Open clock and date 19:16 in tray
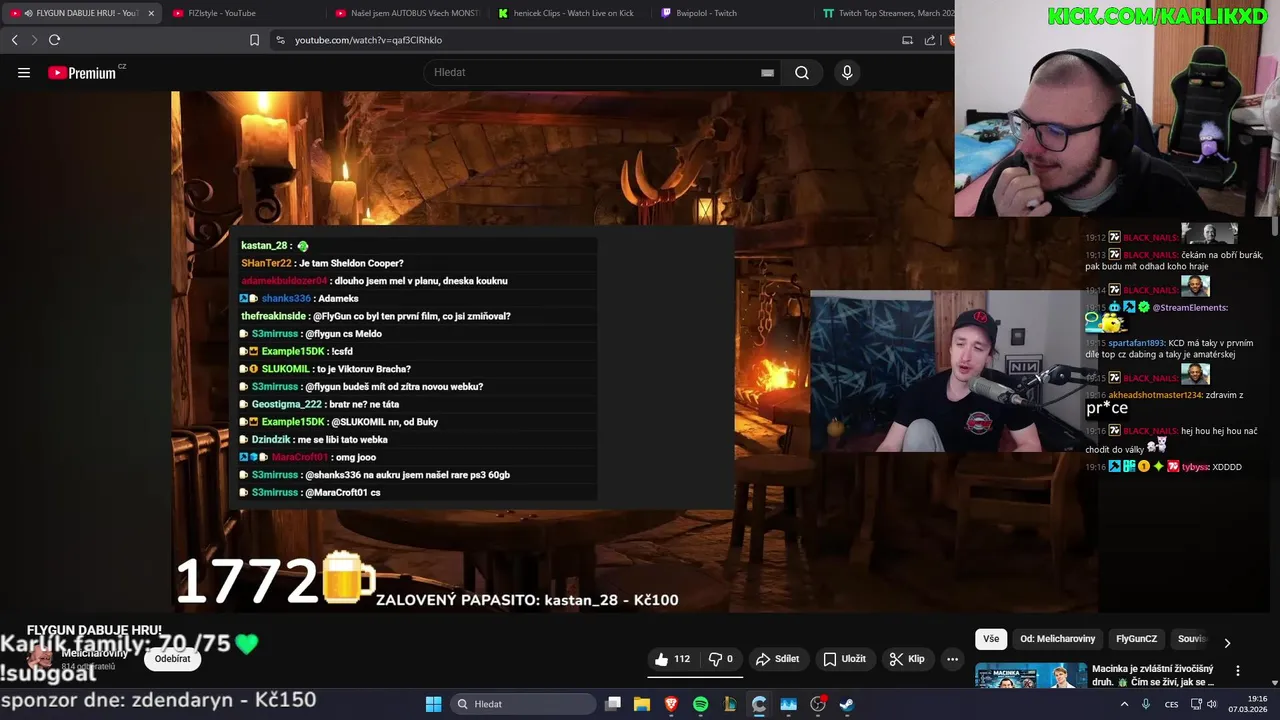 tap(1250, 704)
